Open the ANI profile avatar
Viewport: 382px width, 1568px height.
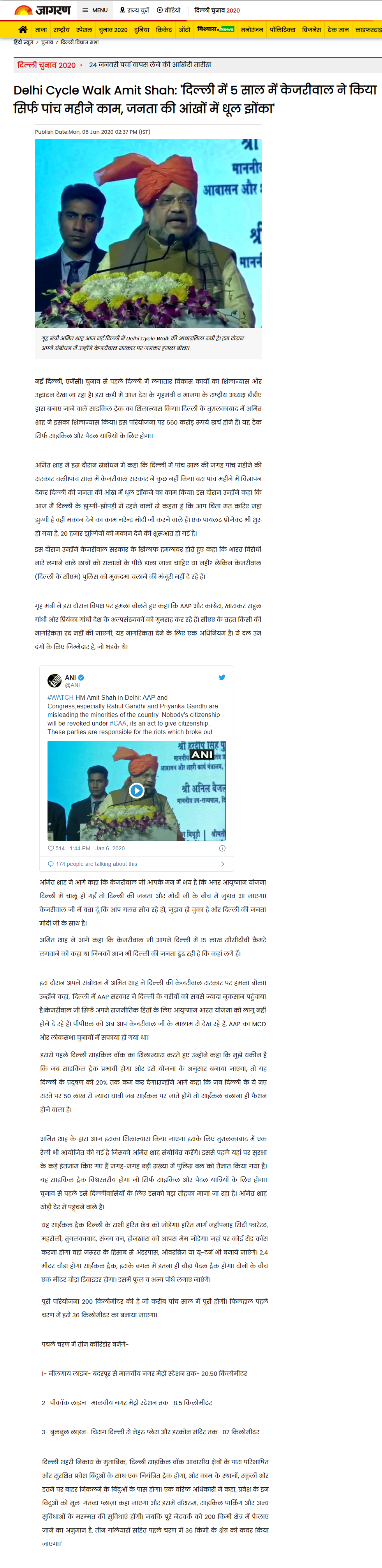[x=54, y=681]
